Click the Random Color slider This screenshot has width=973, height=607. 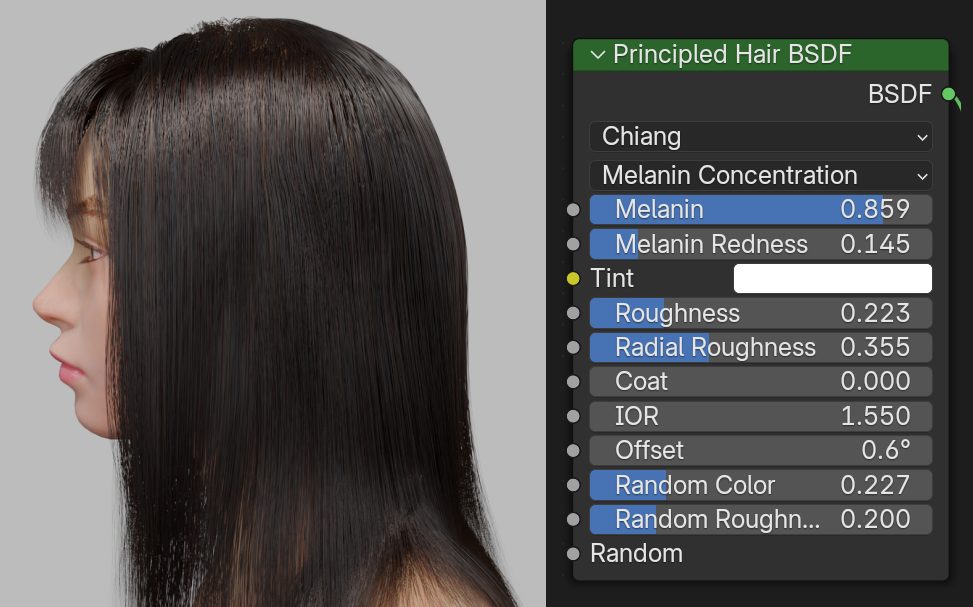click(x=760, y=485)
